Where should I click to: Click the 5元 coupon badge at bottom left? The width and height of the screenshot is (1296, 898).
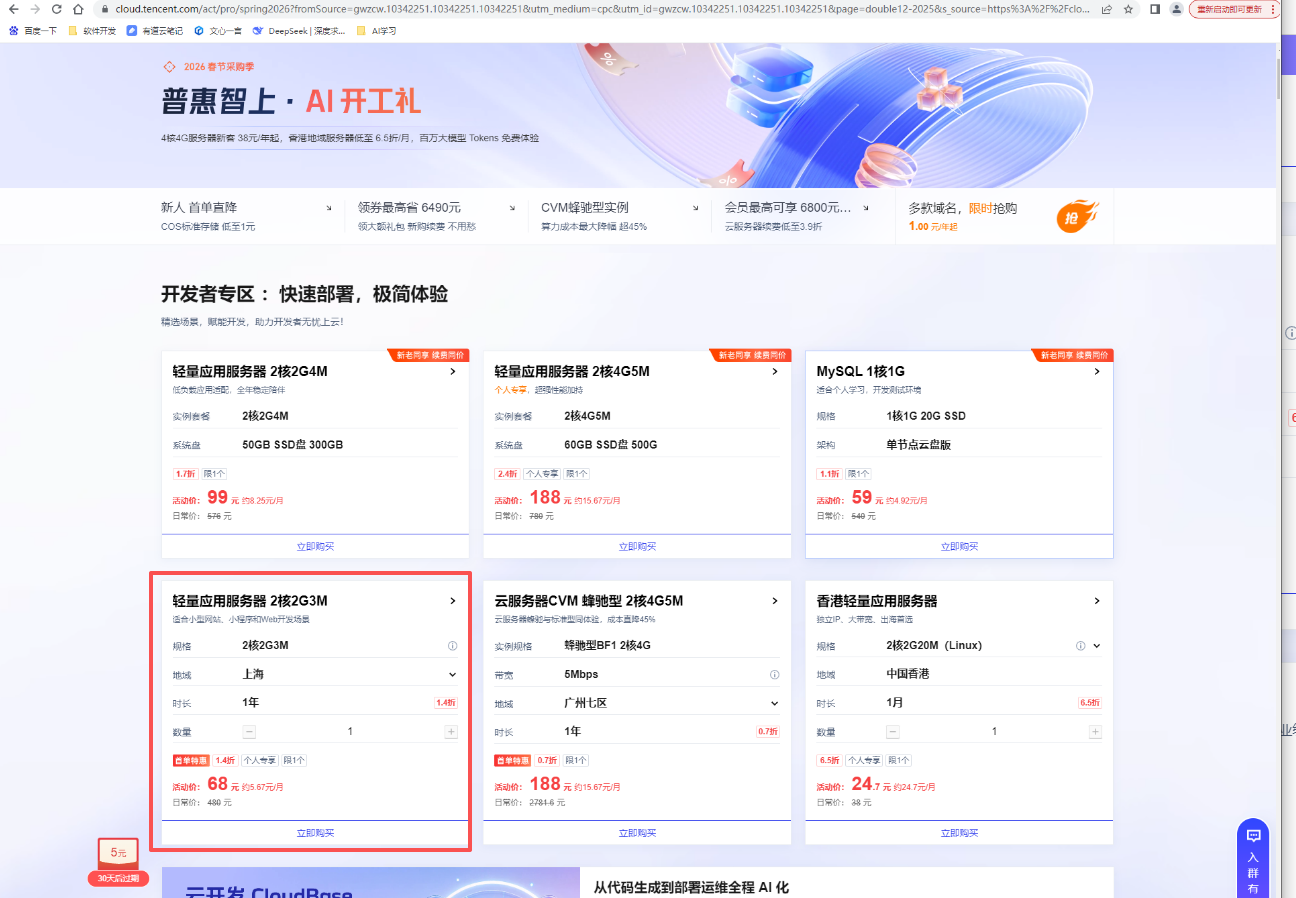tap(117, 851)
